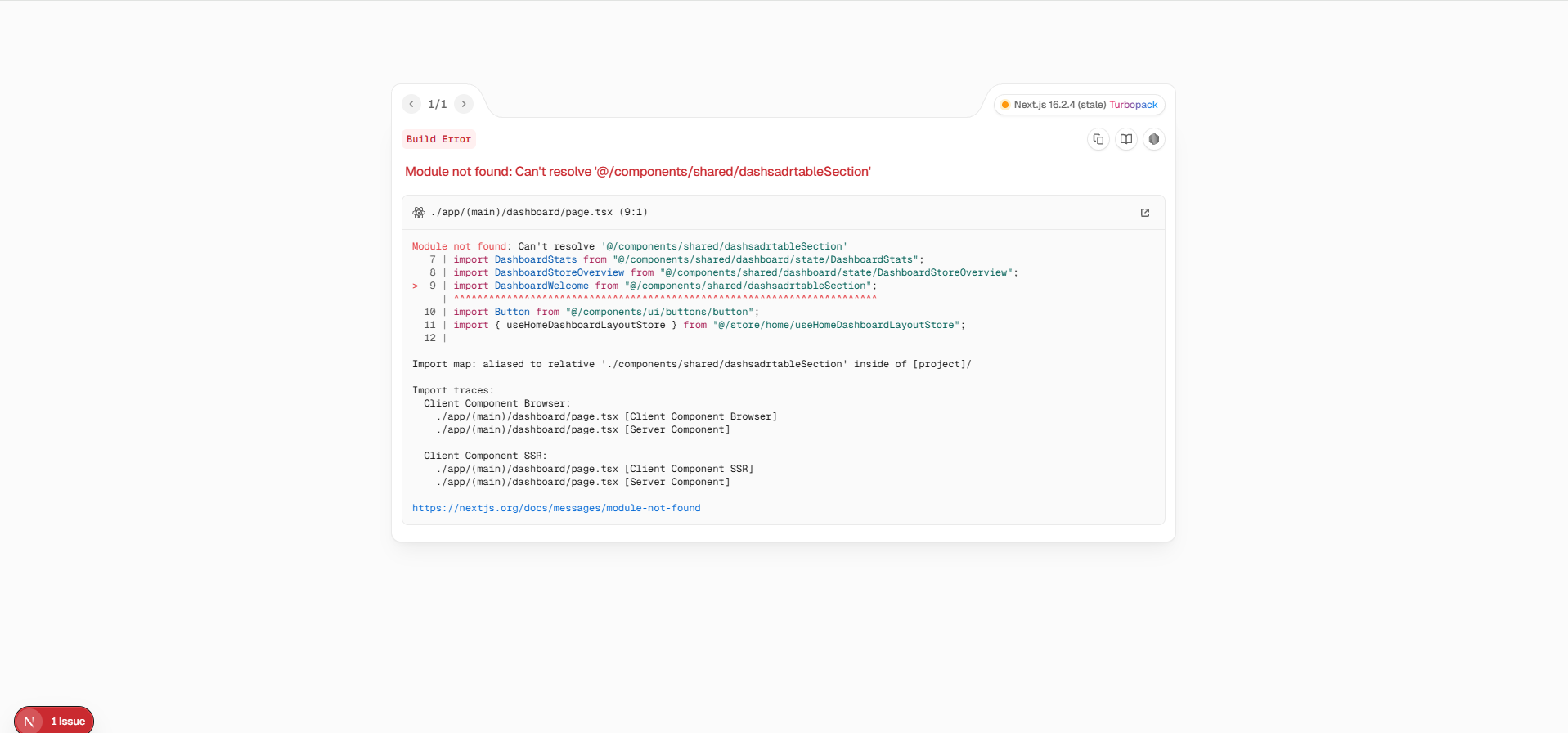The width and height of the screenshot is (1568, 733).
Task: Click the Next.js N logo badge
Action: click(29, 721)
